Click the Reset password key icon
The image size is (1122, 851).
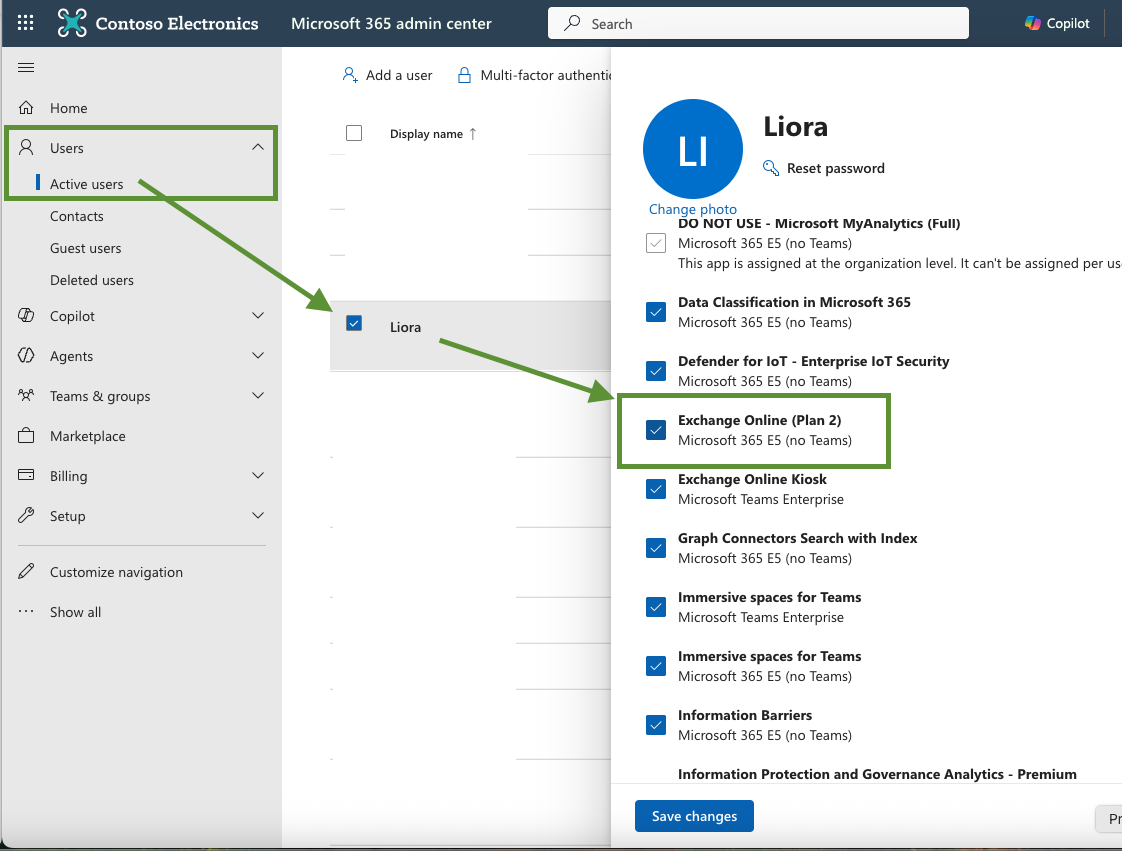point(771,168)
